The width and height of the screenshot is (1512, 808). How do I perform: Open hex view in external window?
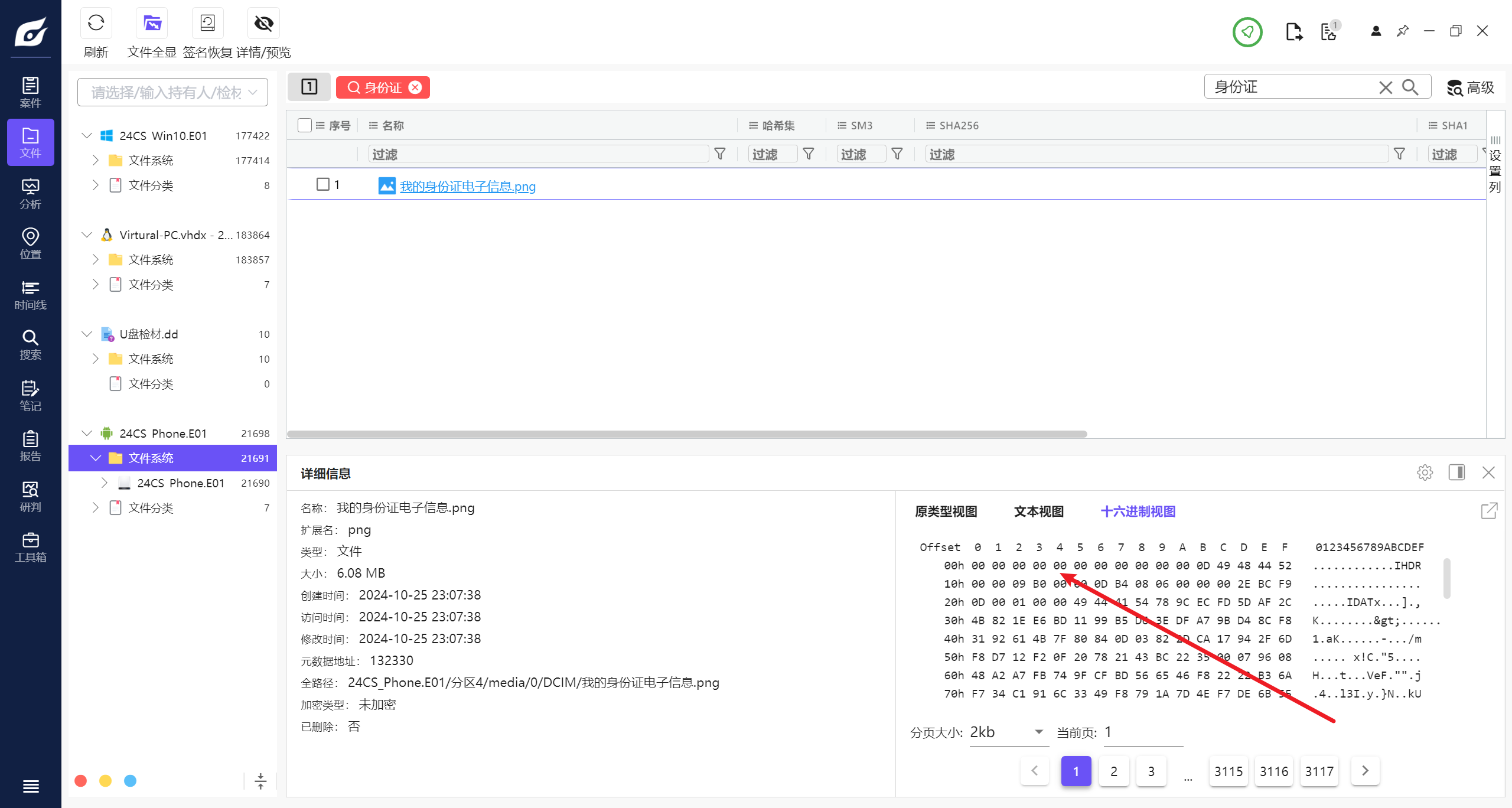pyautogui.click(x=1489, y=511)
